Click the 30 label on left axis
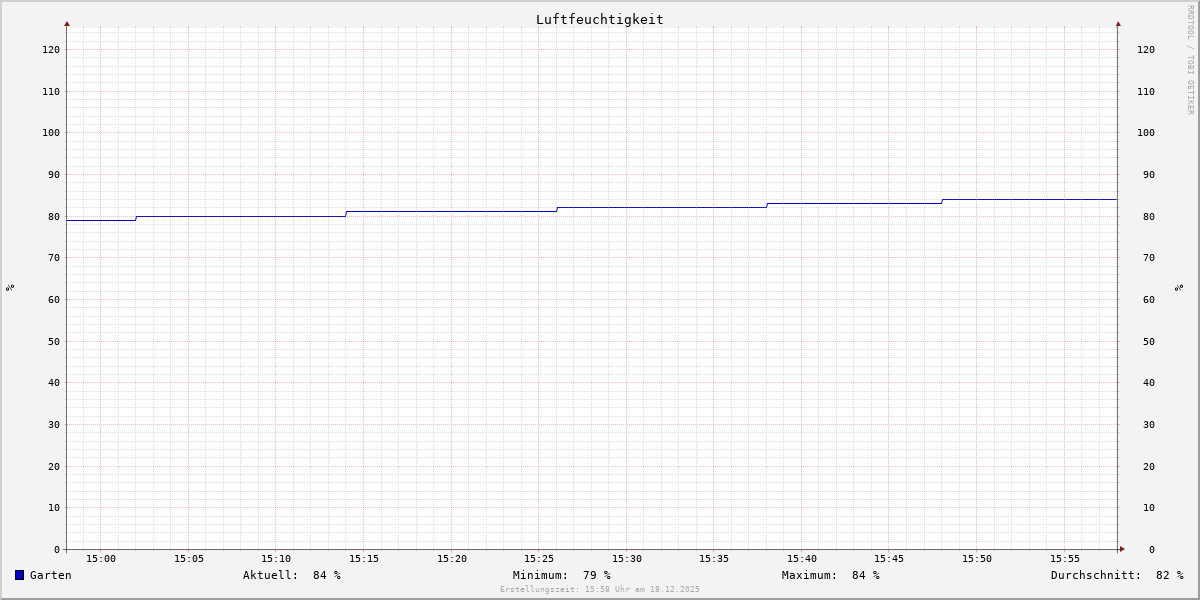The height and width of the screenshot is (600, 1200). [x=54, y=425]
